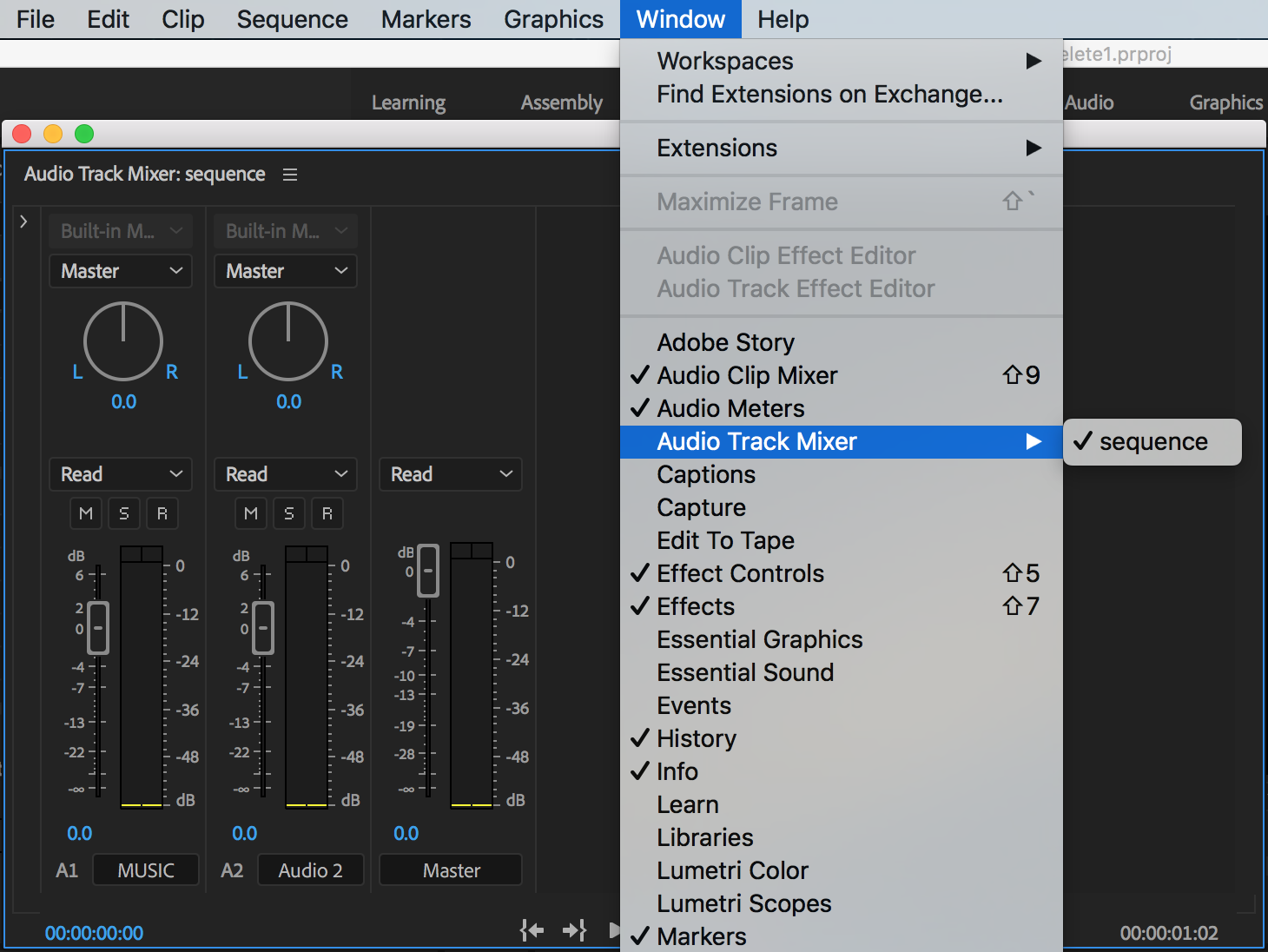The height and width of the screenshot is (952, 1268).
Task: Enable record on A1 MUSIC track
Action: [162, 513]
